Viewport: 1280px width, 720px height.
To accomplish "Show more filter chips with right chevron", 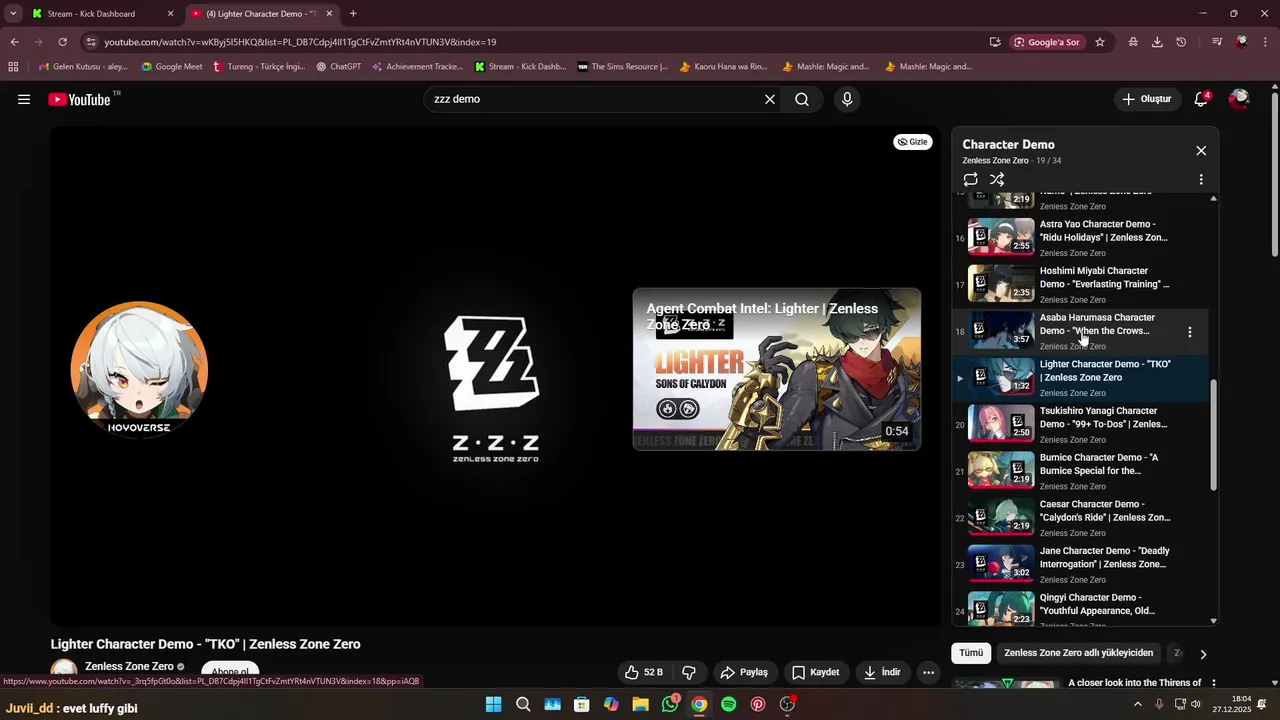I will 1203,654.
